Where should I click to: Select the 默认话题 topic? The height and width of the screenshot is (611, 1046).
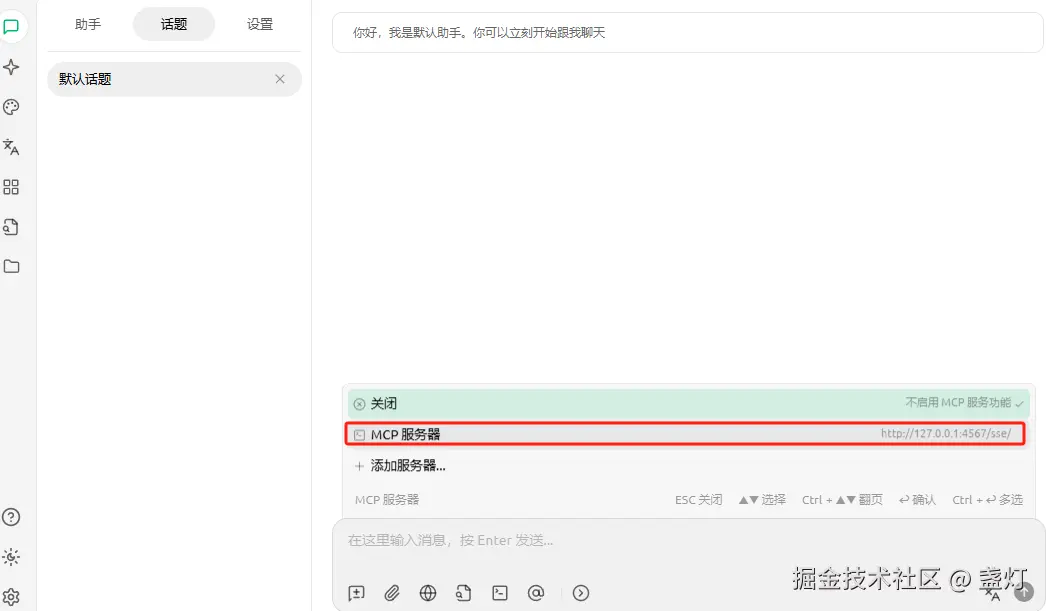[174, 79]
